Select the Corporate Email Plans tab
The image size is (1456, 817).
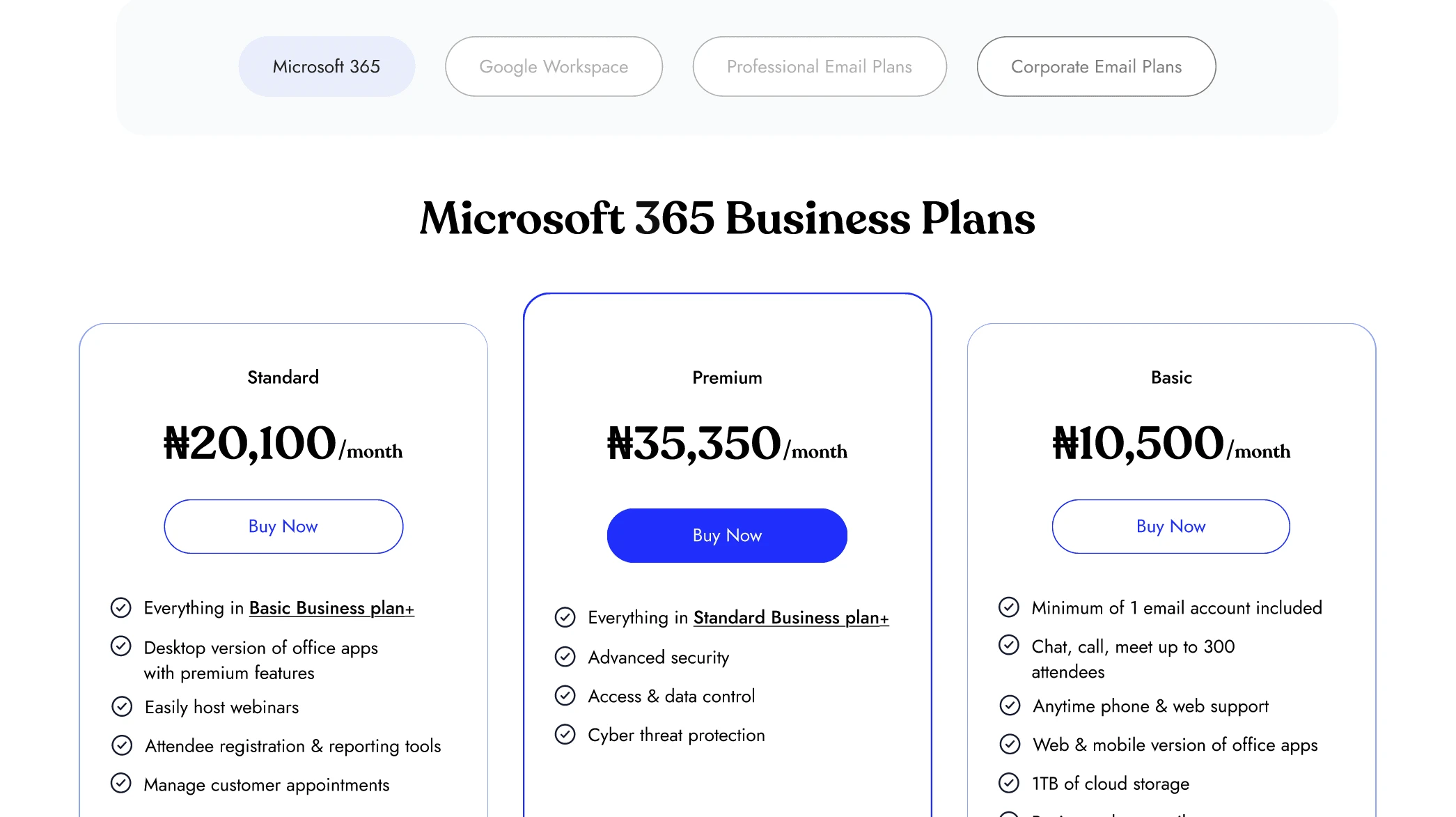coord(1095,66)
